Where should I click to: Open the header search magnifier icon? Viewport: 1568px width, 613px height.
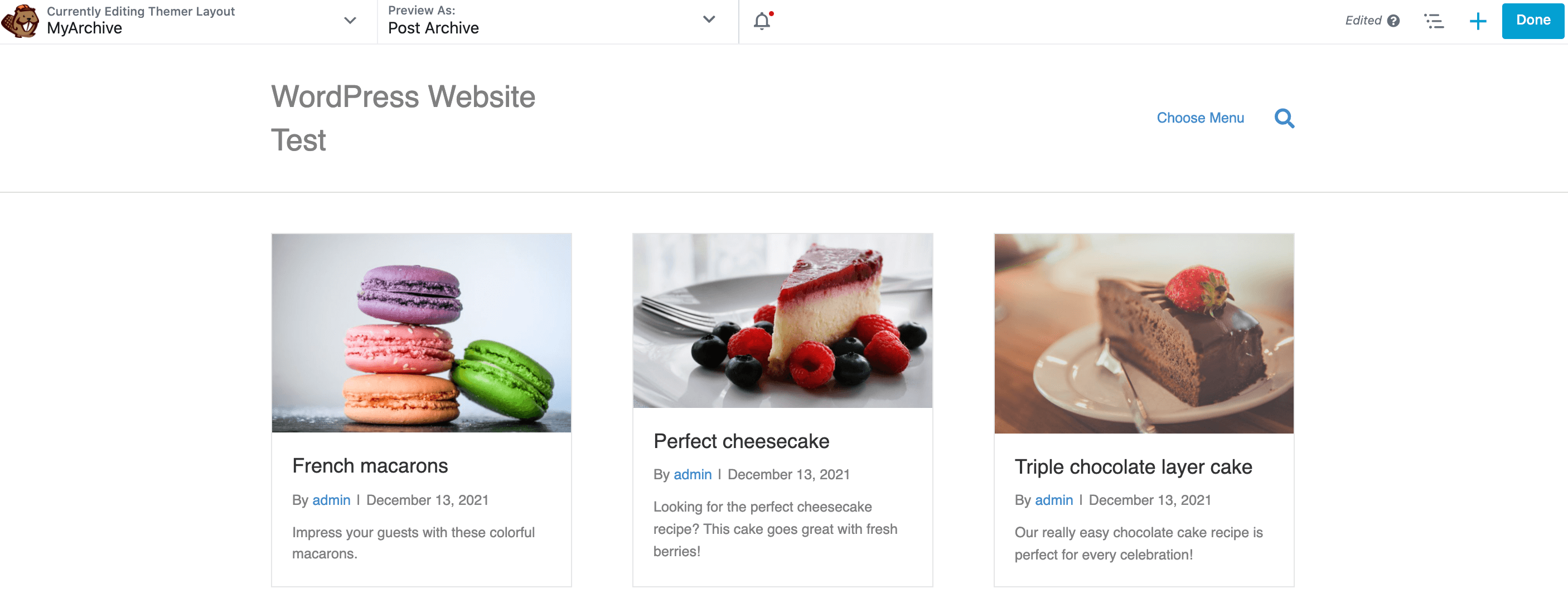[1284, 118]
